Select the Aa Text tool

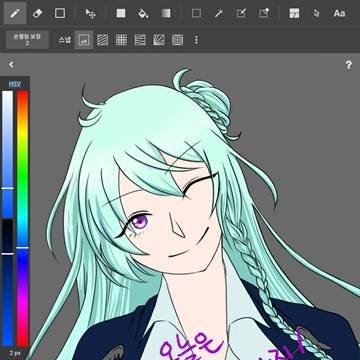tap(339, 13)
